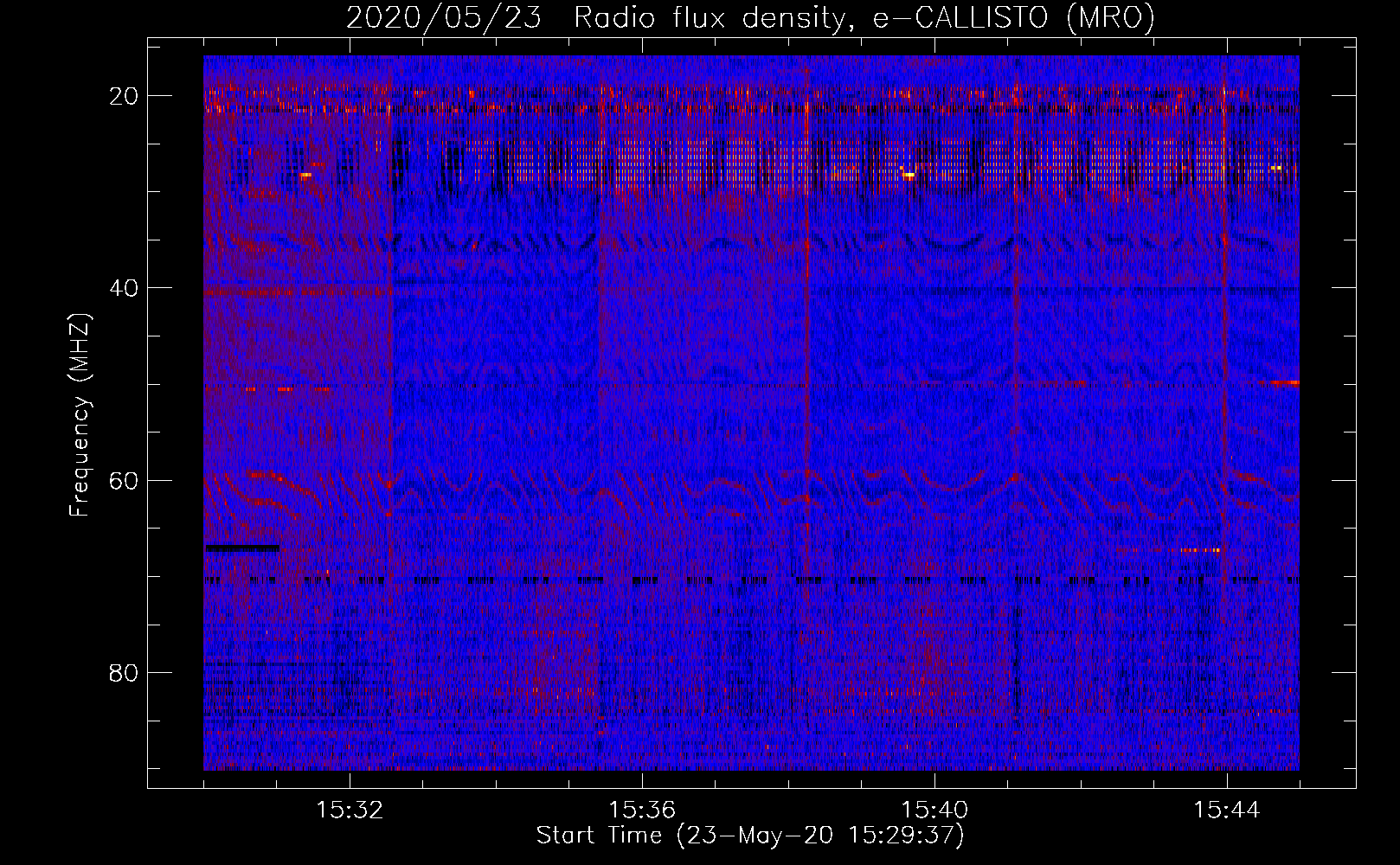Click the frequency tick label '60'
Screen dimensions: 1400x865
pos(125,480)
